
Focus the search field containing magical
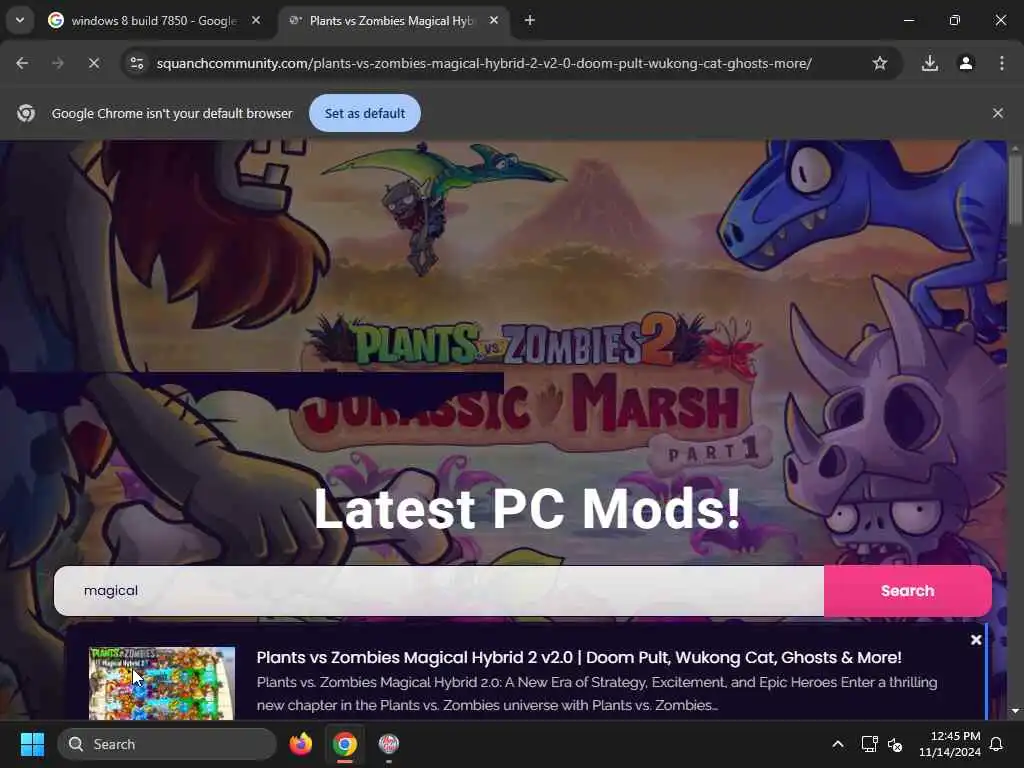pyautogui.click(x=439, y=590)
